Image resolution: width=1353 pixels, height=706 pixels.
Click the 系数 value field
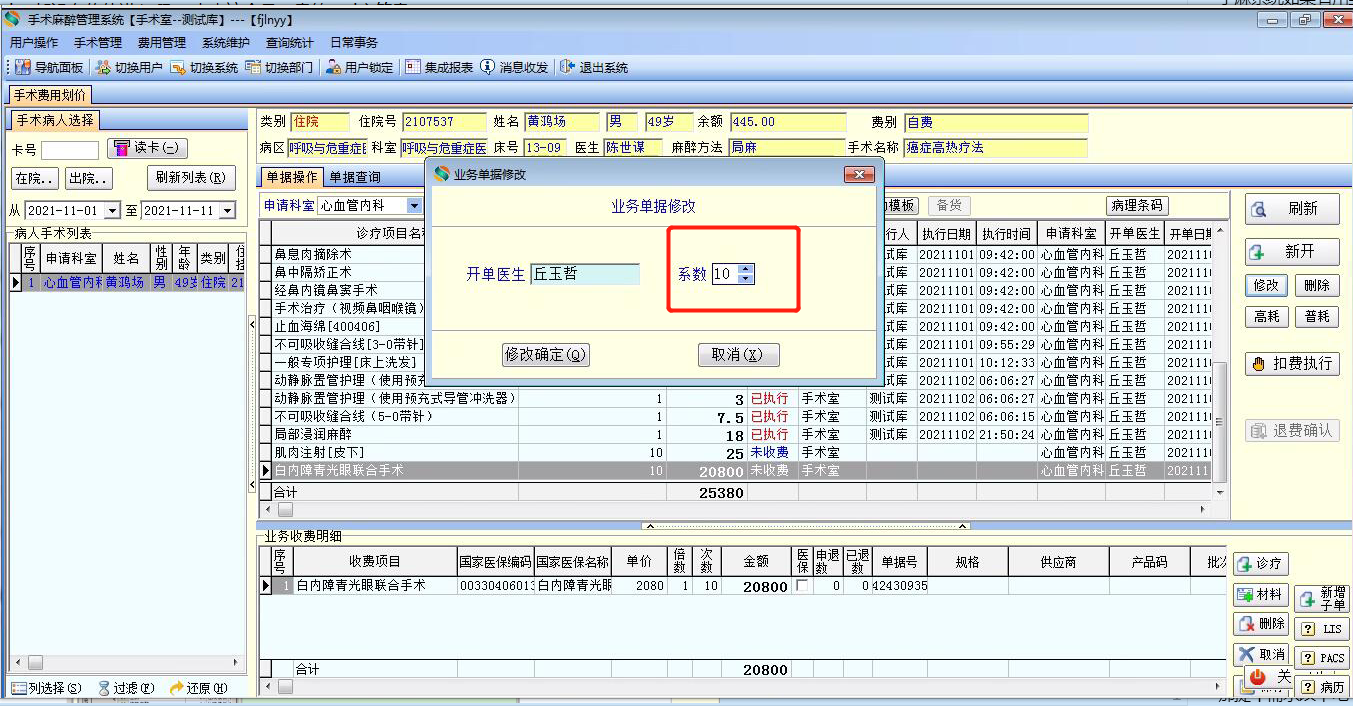pos(724,274)
